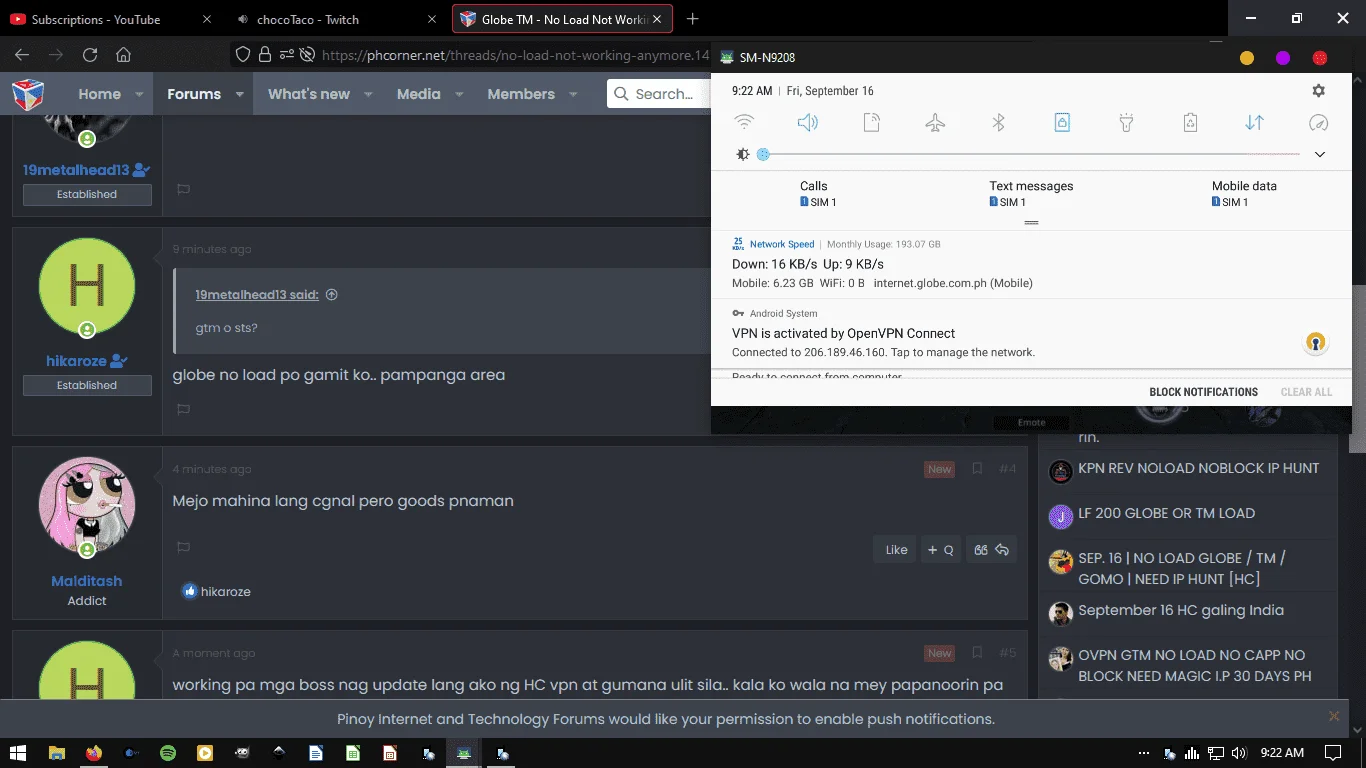Report the post by hikaroze about globe no load
This screenshot has width=1366, height=768.
(183, 409)
